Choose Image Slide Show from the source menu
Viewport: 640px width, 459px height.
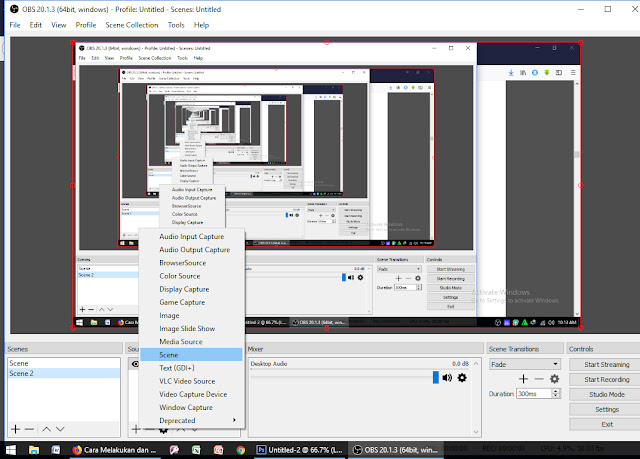click(x=191, y=328)
